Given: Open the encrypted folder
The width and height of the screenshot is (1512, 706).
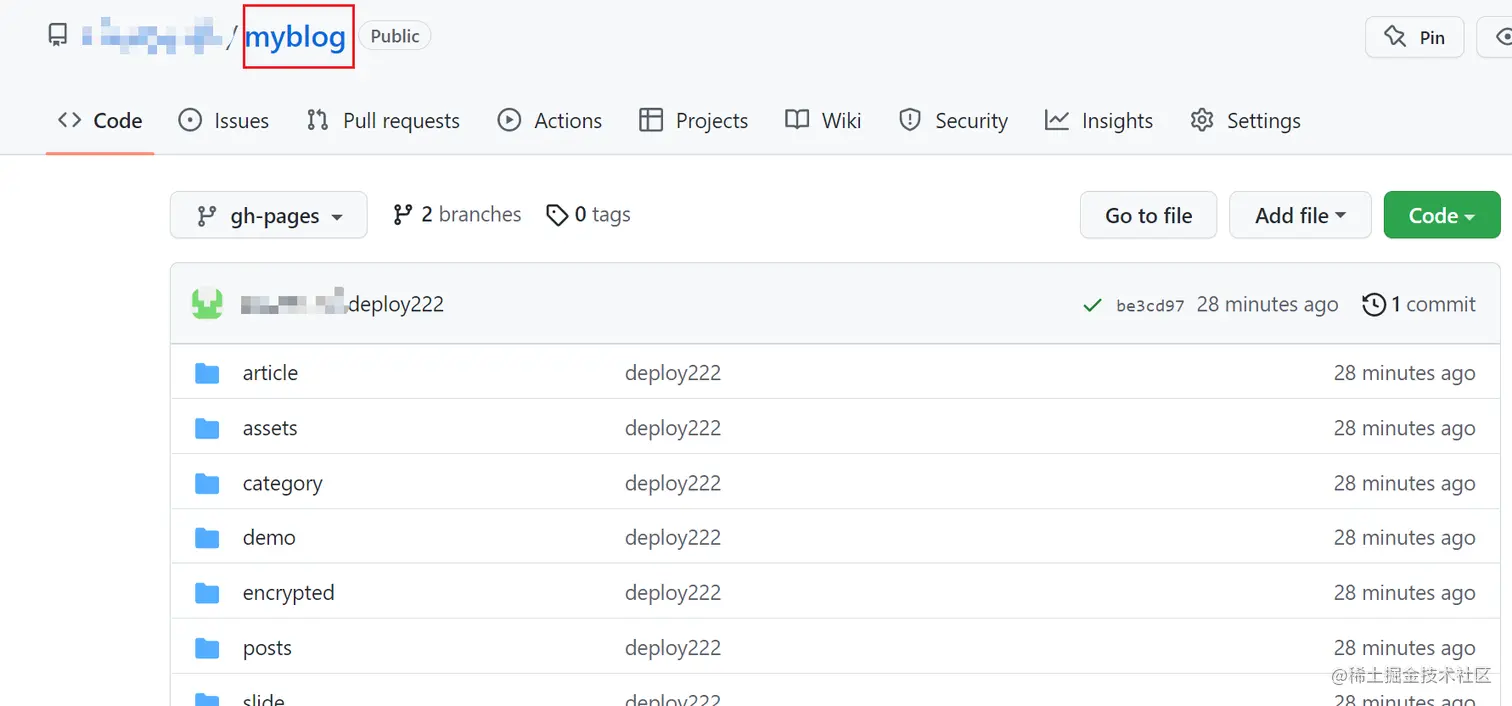Looking at the screenshot, I should 288,593.
